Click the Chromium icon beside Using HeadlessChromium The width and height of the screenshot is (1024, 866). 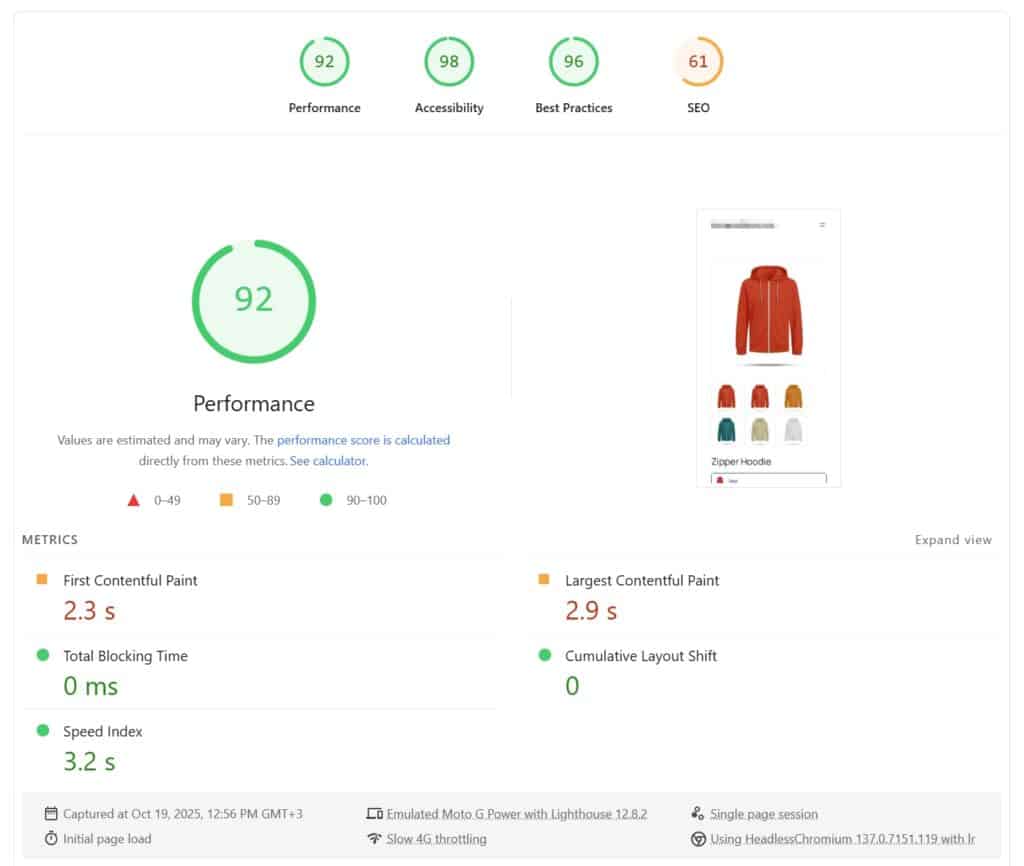[x=698, y=839]
